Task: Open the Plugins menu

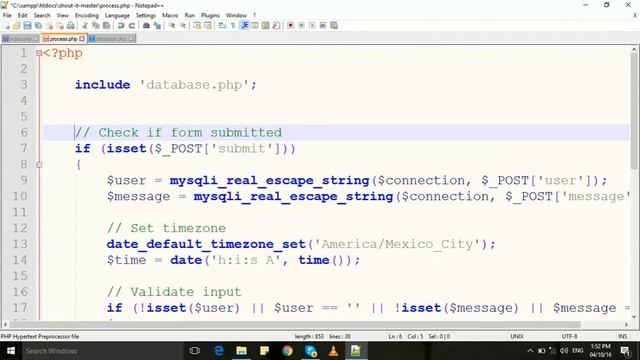Action: [210, 15]
